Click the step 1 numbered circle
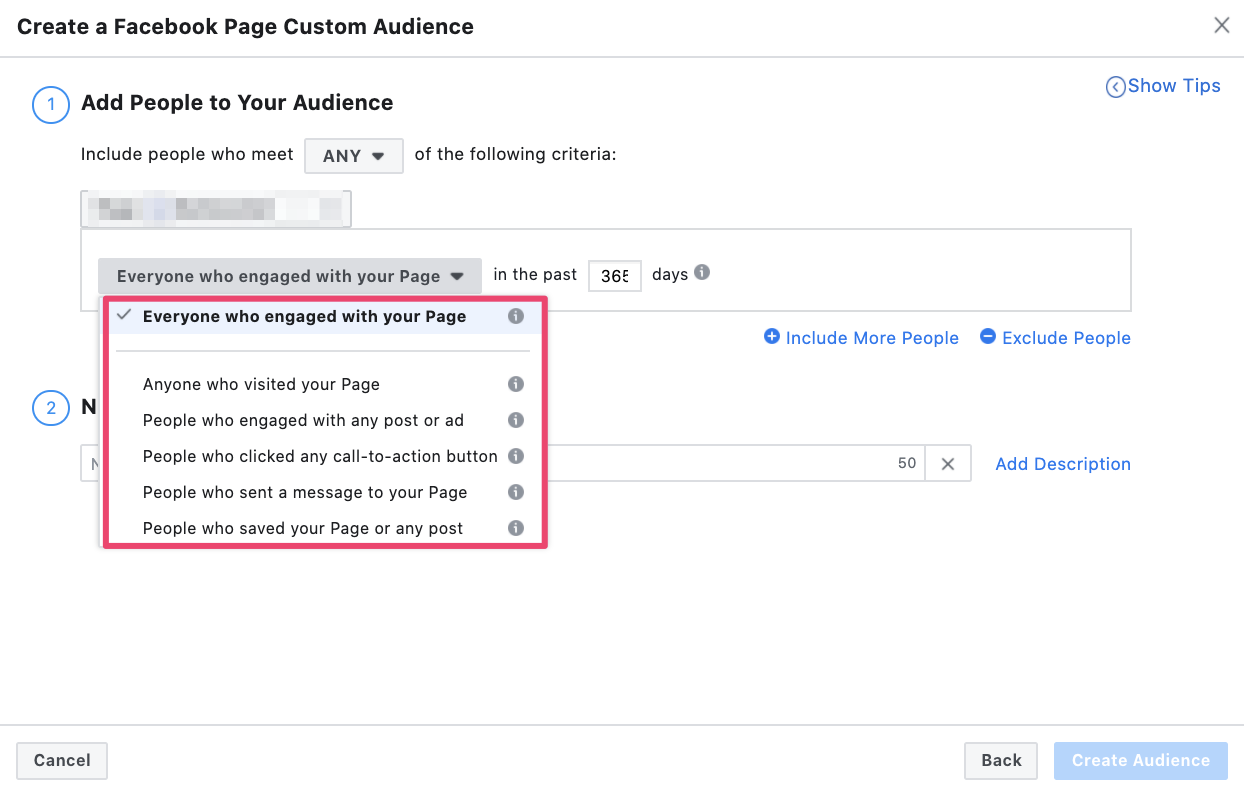The height and width of the screenshot is (792, 1244). click(50, 104)
